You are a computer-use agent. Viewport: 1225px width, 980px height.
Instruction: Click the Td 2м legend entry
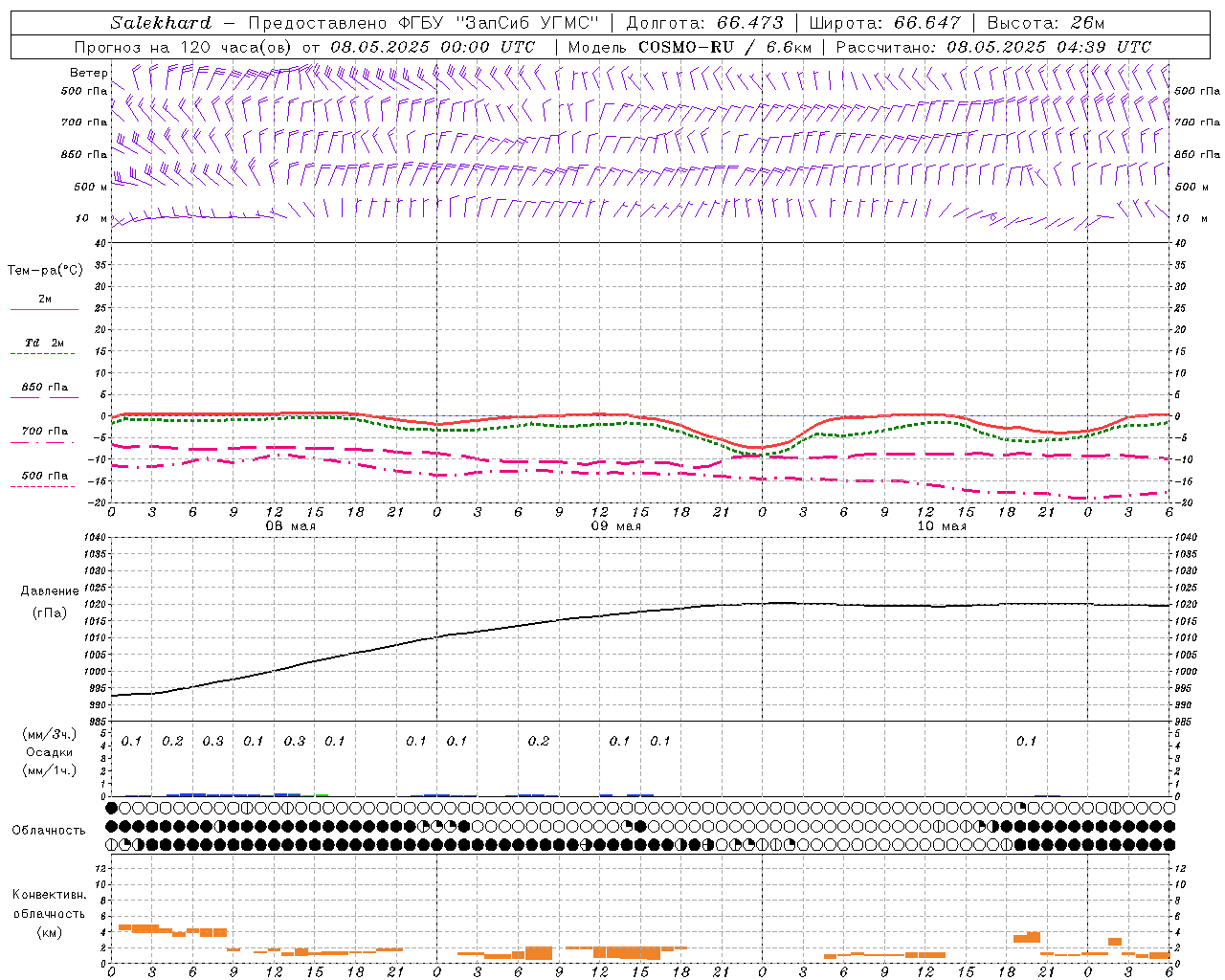click(x=44, y=343)
